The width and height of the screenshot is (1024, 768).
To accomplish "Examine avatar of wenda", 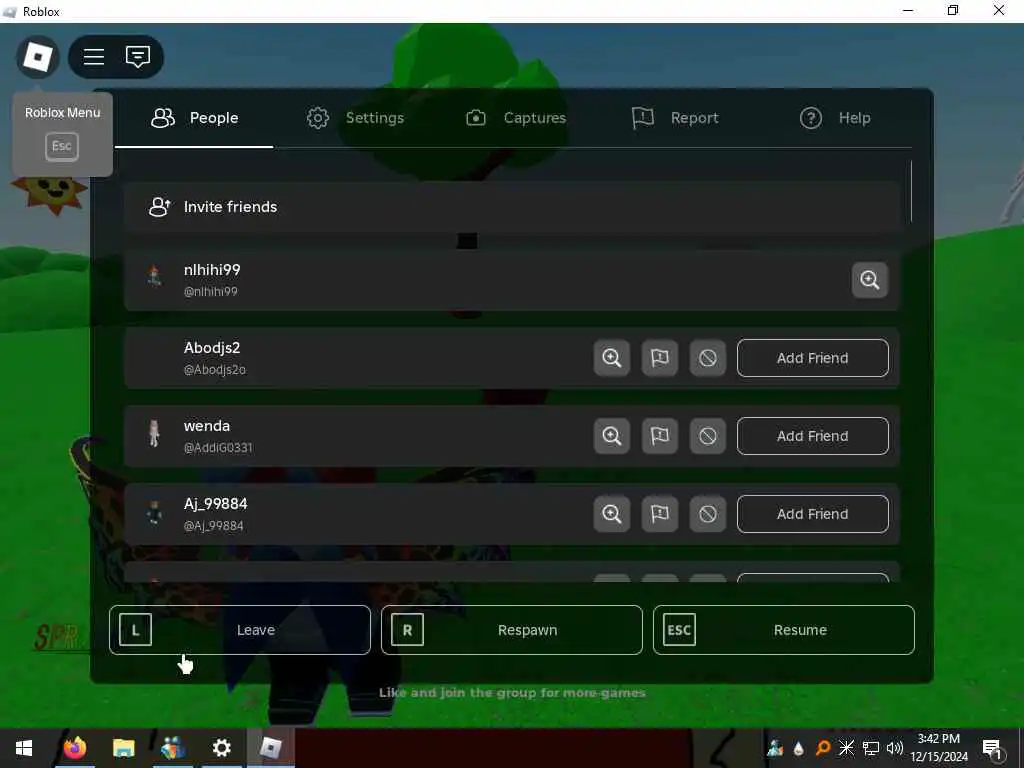I will coord(612,436).
